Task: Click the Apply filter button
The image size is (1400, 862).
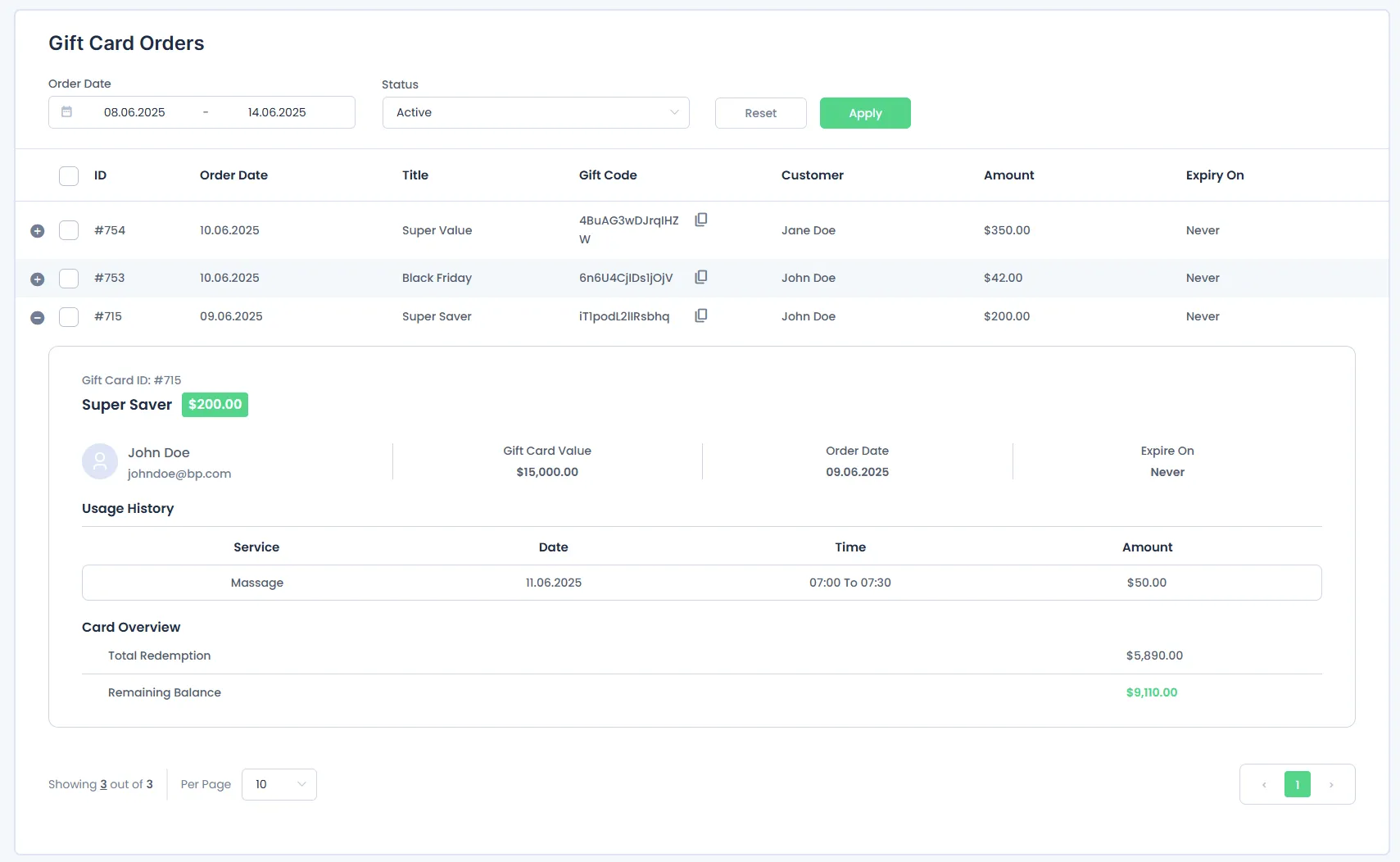Action: tap(865, 113)
